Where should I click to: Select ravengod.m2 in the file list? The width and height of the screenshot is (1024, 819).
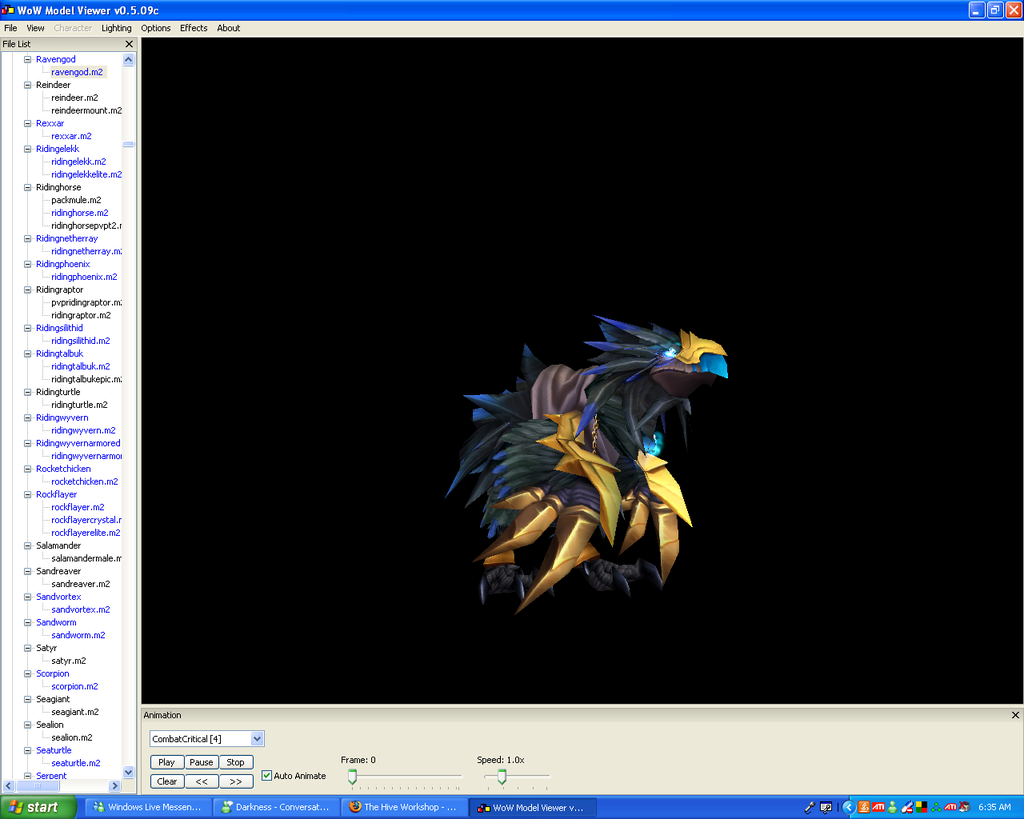77,72
